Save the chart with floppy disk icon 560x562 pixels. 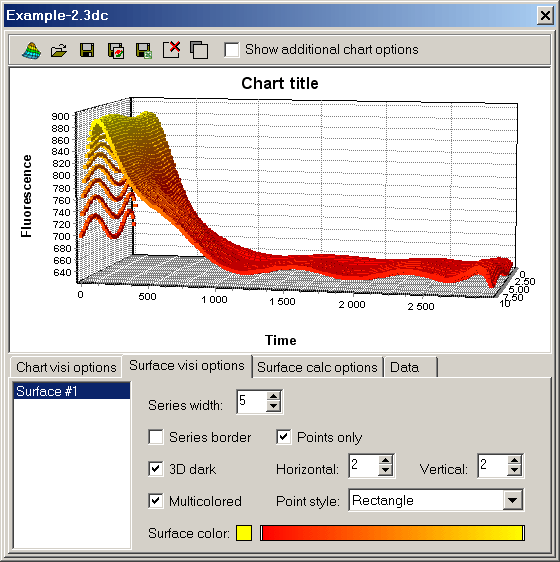[87, 50]
